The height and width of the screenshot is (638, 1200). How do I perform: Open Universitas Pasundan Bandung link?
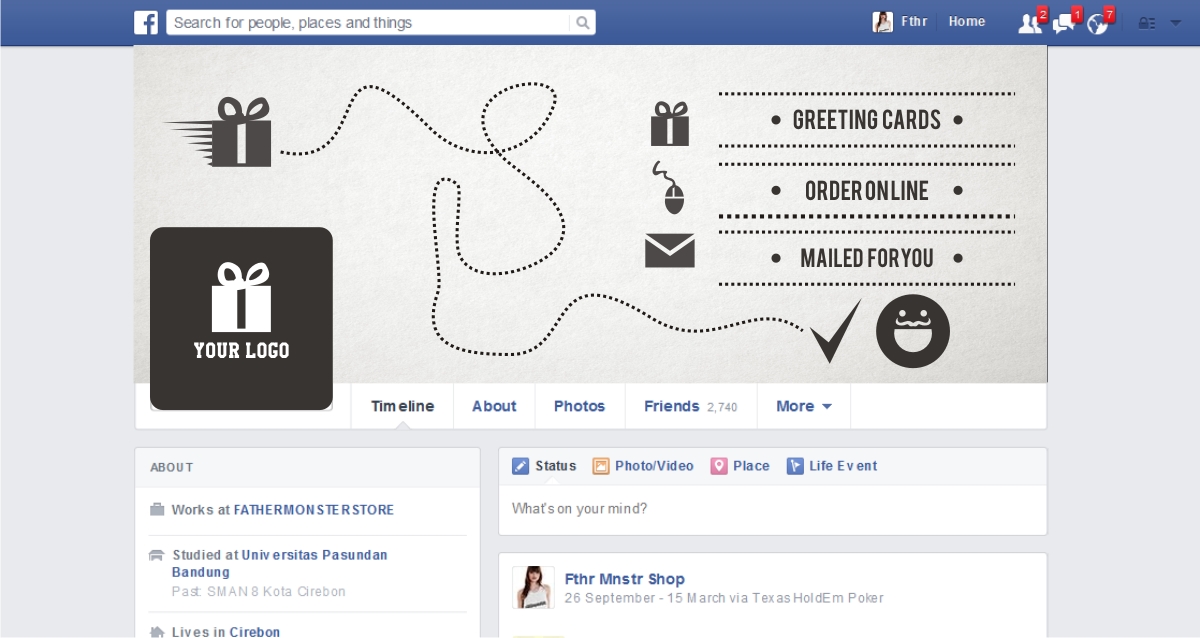(280, 564)
